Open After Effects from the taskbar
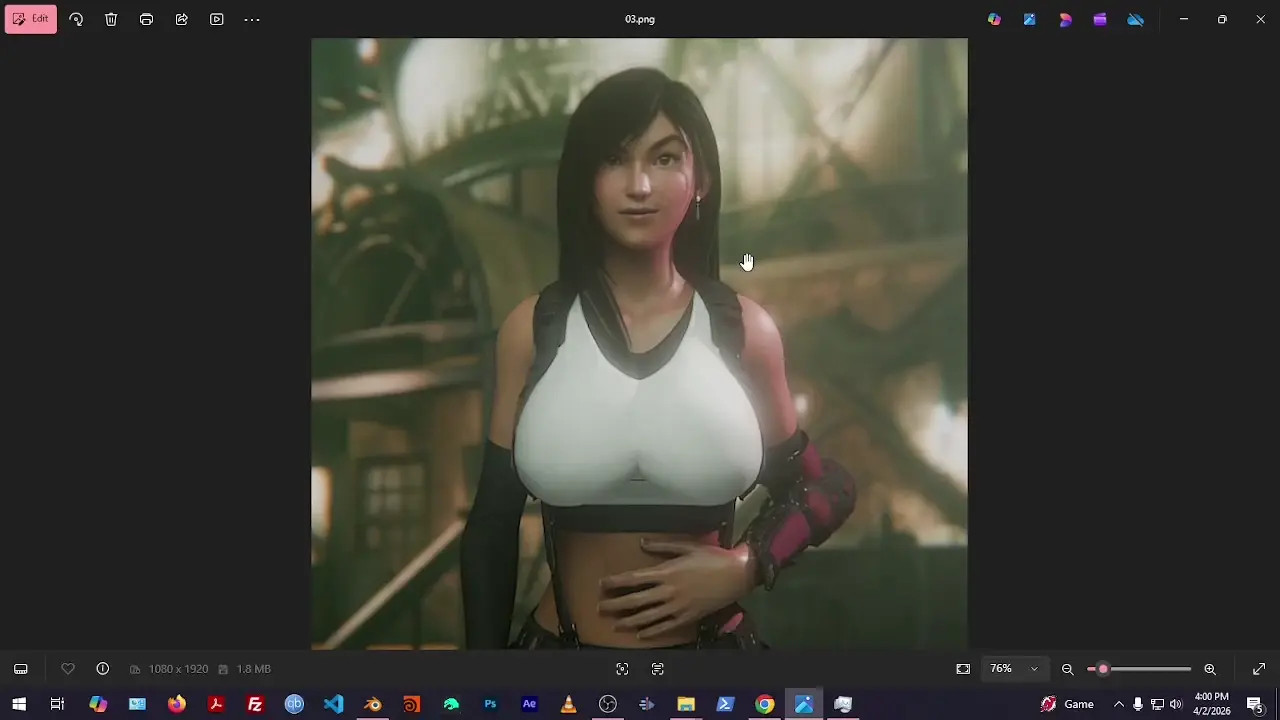Screen dimensions: 1280x720 click(529, 704)
